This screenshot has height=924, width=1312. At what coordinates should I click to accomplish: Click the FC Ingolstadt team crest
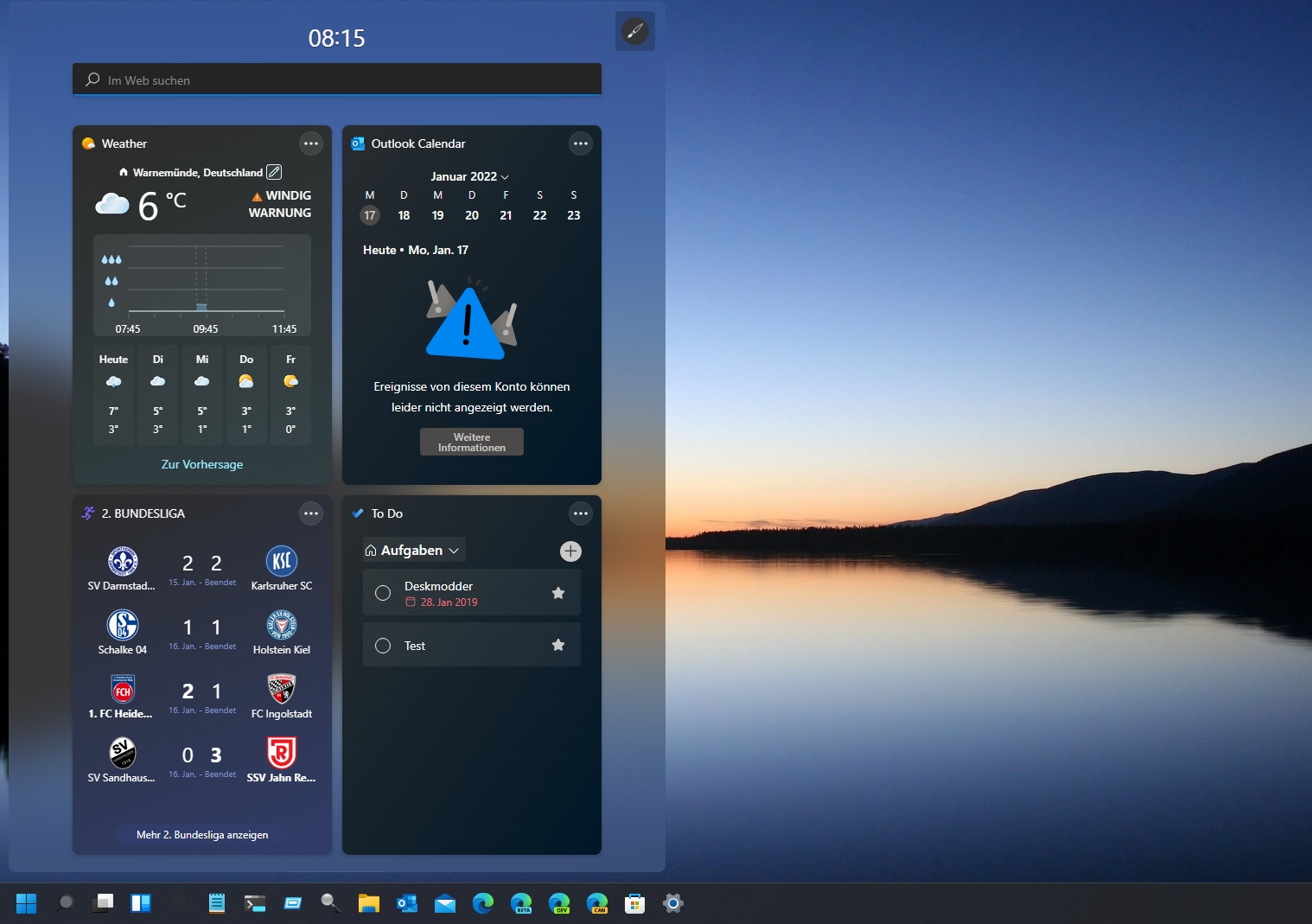282,689
